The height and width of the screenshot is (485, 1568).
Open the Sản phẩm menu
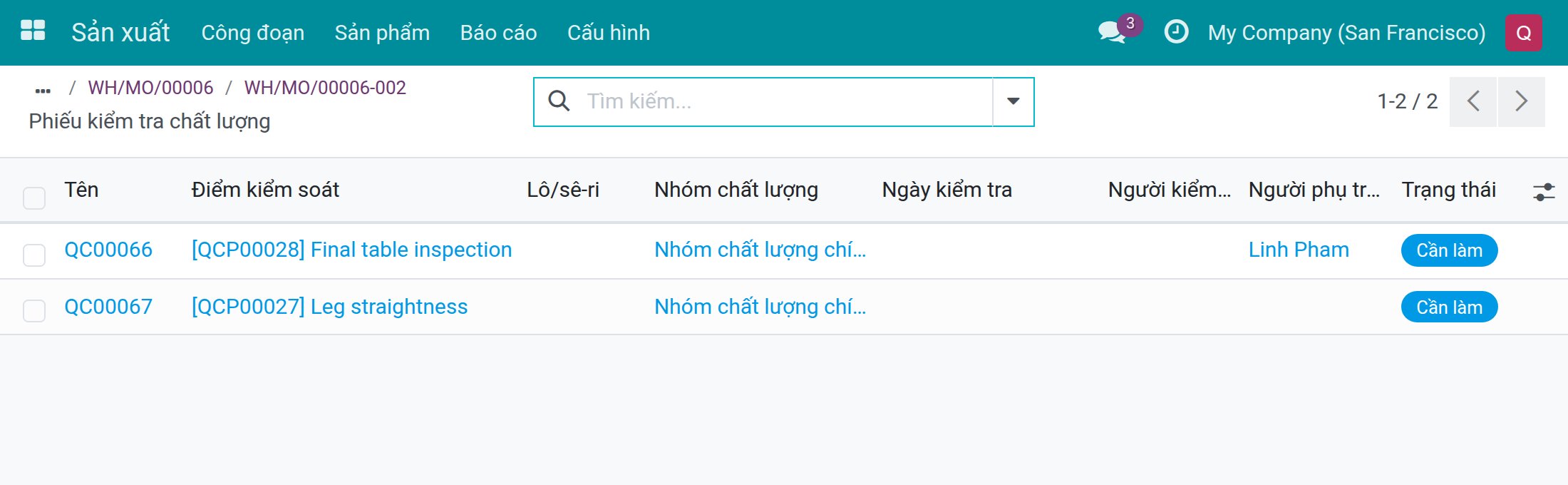[382, 33]
